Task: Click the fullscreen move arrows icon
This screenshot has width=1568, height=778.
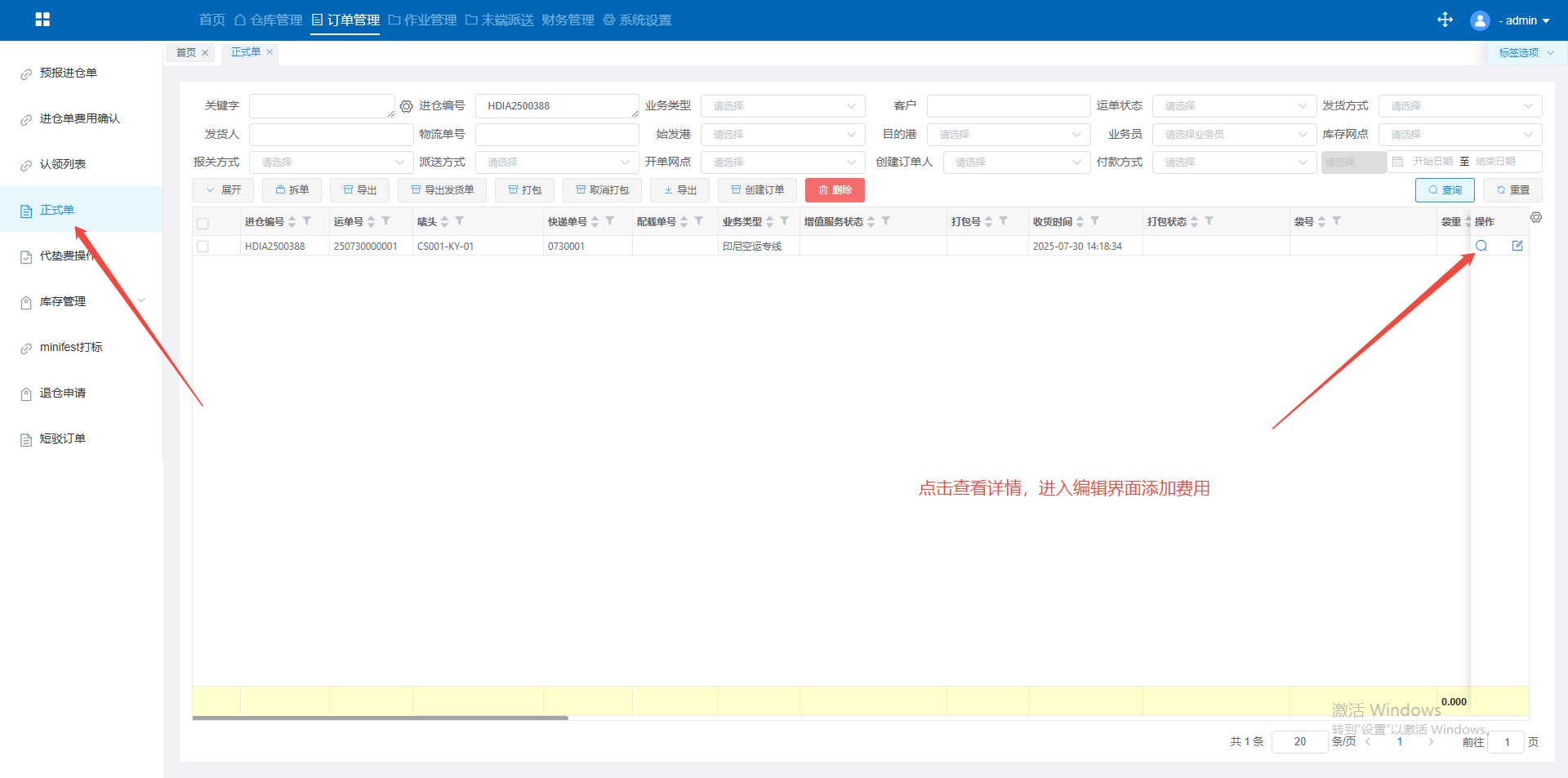Action: tap(1445, 20)
